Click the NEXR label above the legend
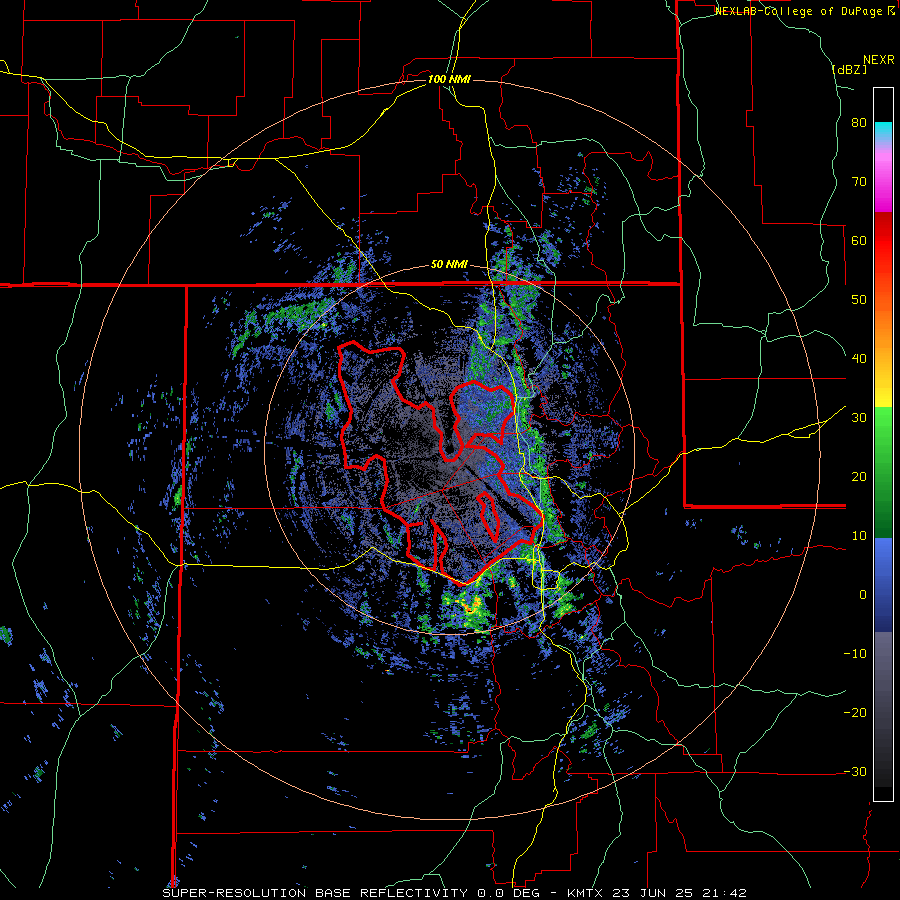 (879, 60)
